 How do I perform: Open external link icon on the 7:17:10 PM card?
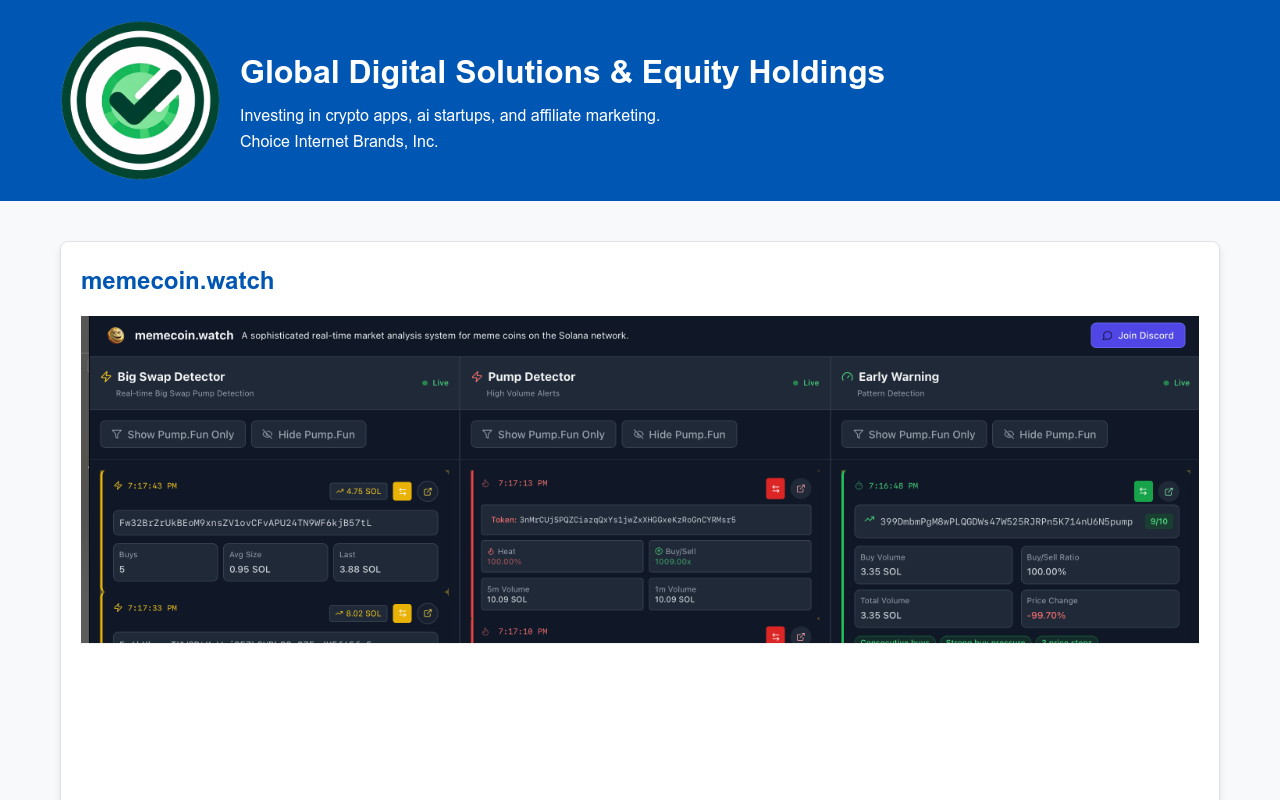click(x=800, y=635)
